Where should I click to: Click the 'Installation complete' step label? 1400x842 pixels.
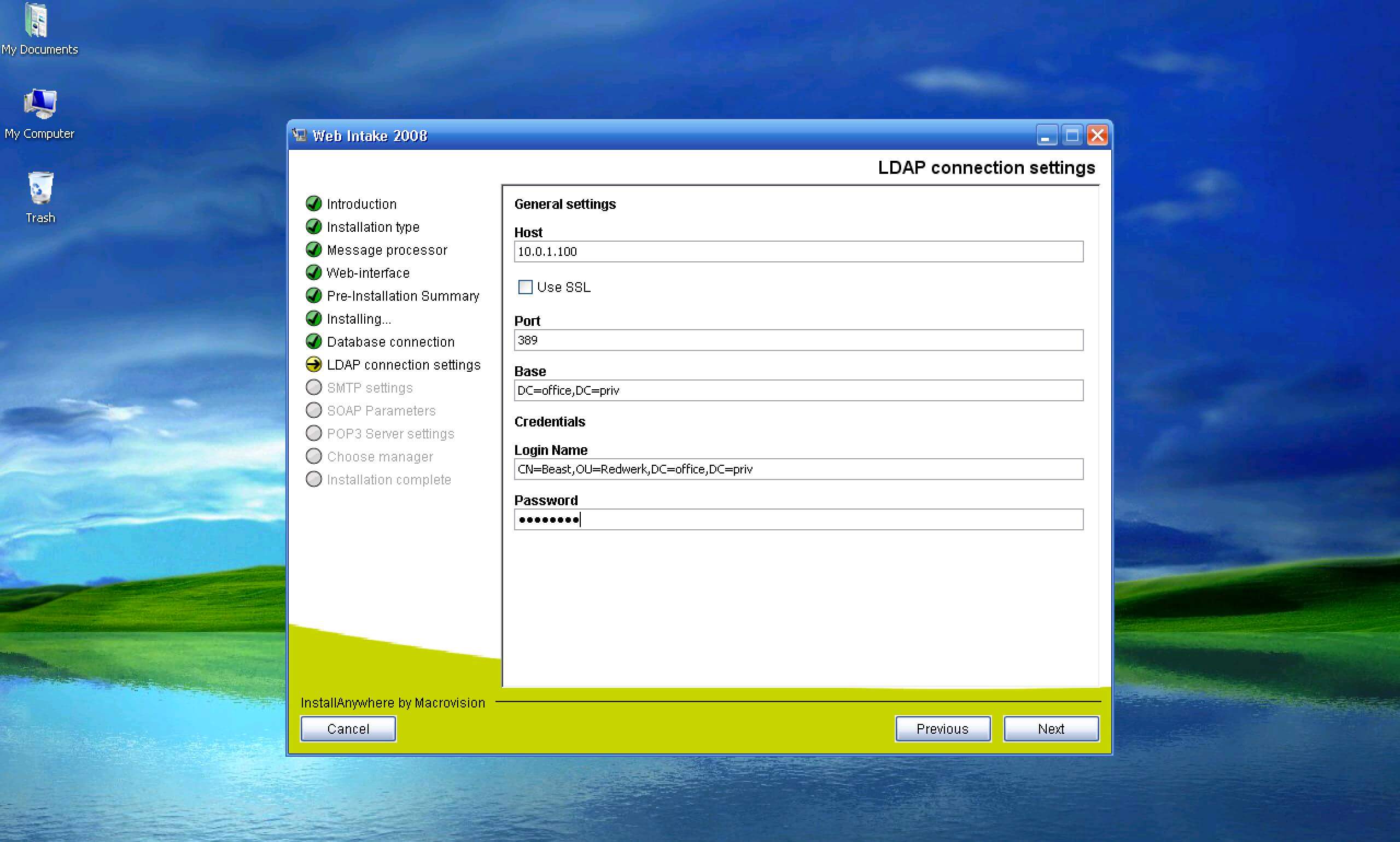389,480
